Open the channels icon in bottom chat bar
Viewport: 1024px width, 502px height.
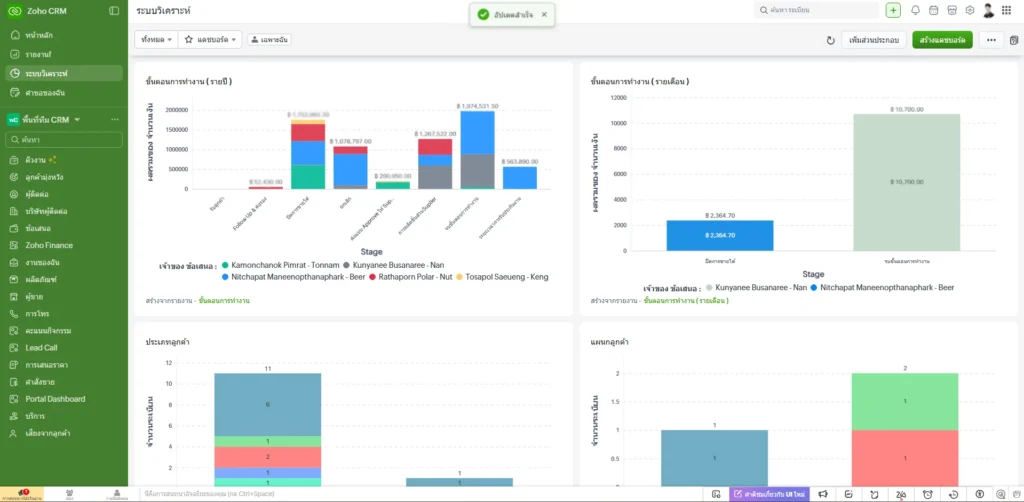(x=69, y=494)
